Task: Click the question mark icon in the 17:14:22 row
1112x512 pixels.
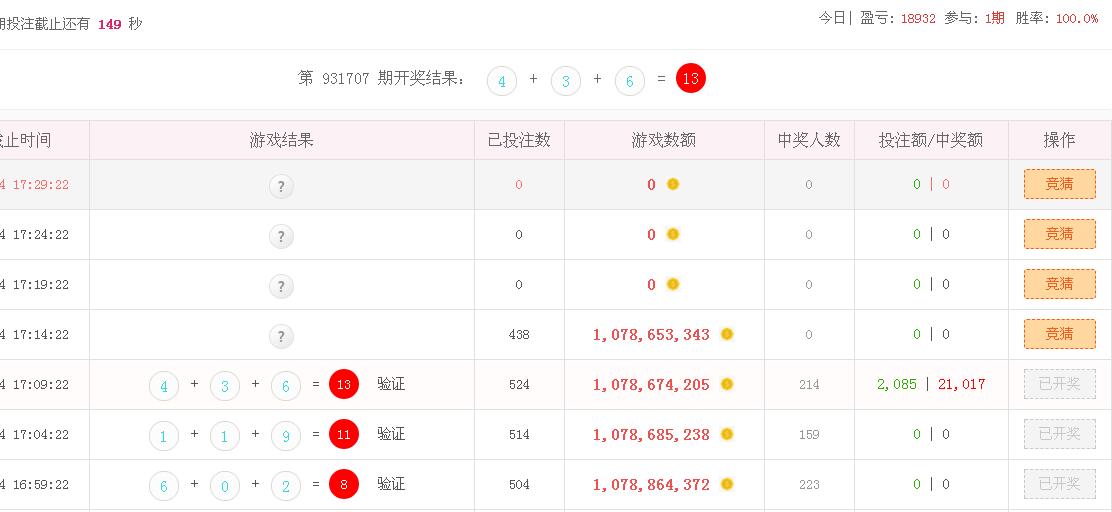Action: point(281,336)
